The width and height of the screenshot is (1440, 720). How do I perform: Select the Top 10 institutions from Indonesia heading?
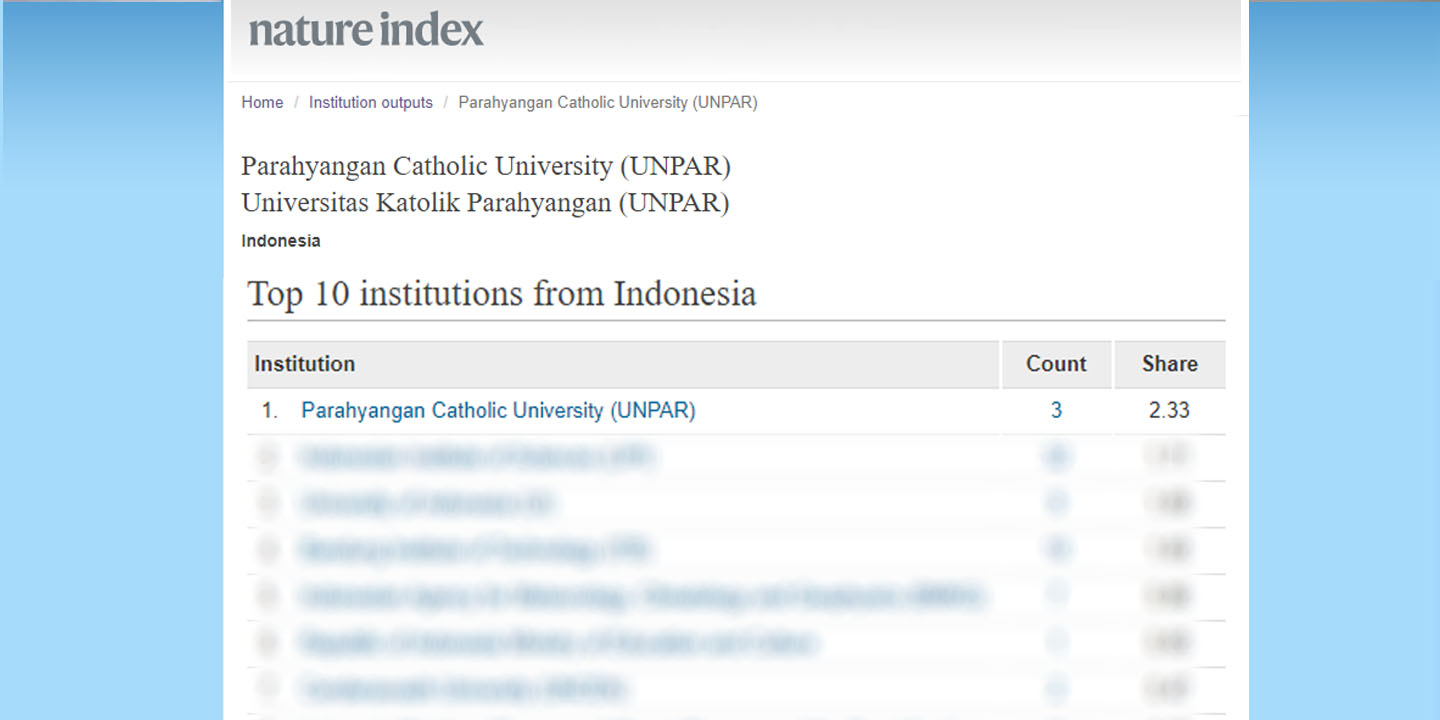click(x=501, y=294)
